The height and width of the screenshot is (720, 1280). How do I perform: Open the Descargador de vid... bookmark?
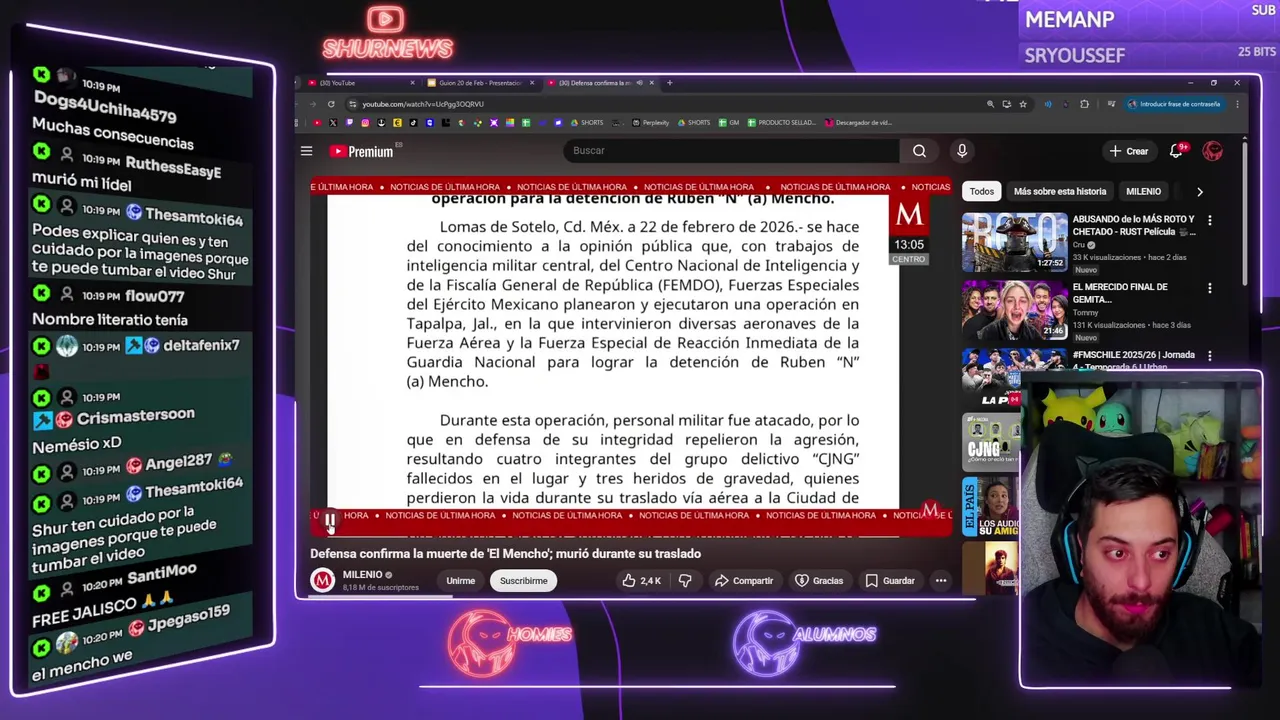859,123
